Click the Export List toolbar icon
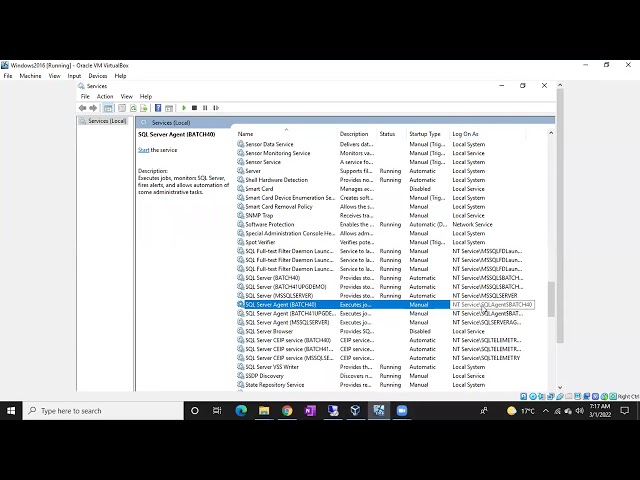The height and width of the screenshot is (480, 640). click(144, 108)
